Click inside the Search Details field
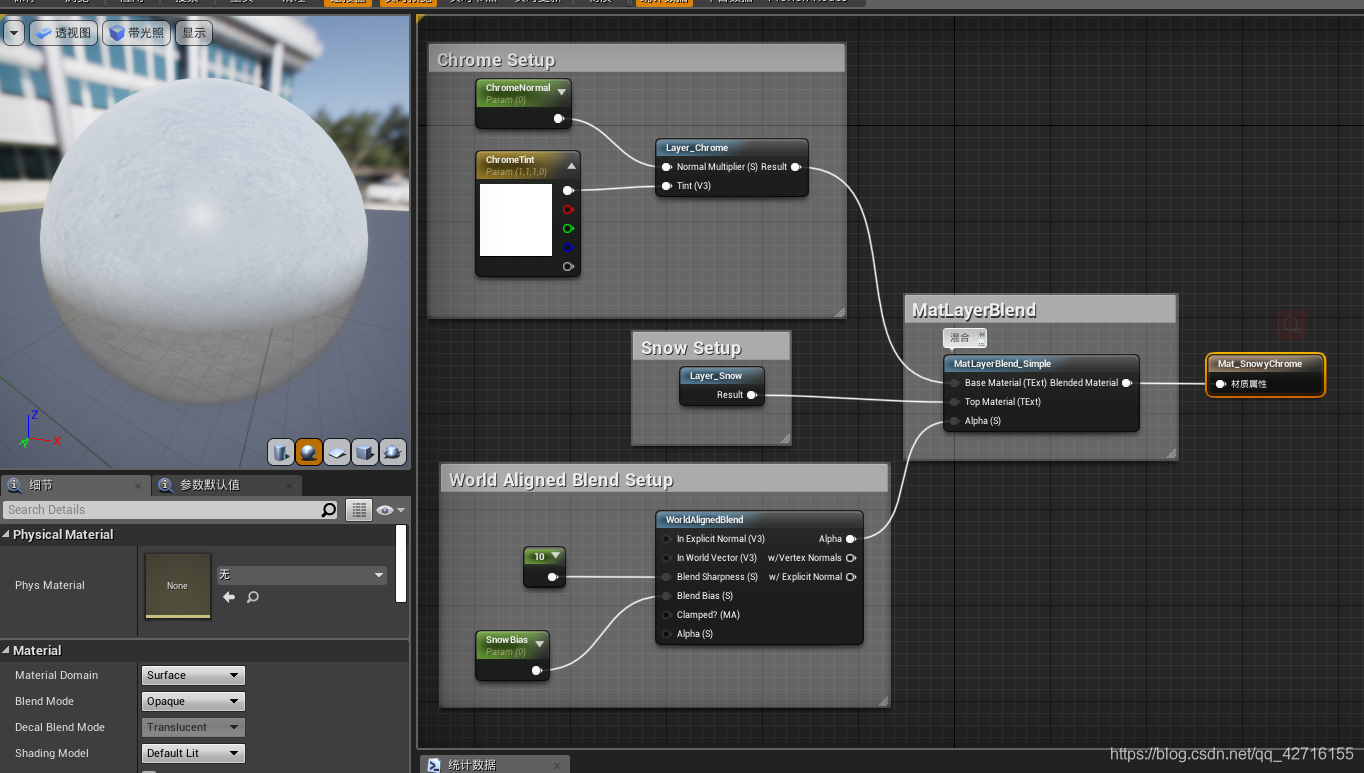 [x=160, y=510]
